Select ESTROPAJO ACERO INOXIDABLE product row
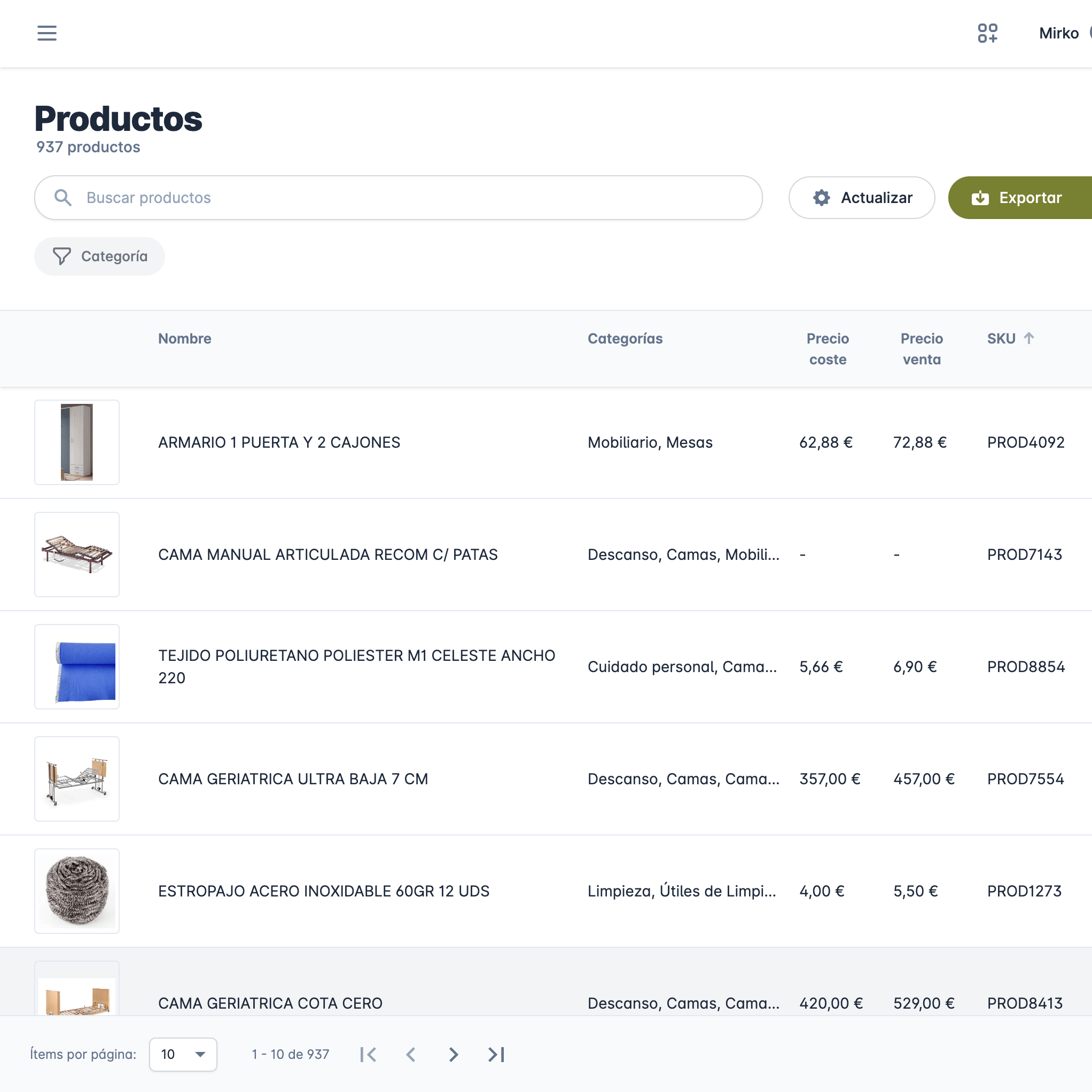Screen dimensions: 1092x1092 click(x=323, y=891)
